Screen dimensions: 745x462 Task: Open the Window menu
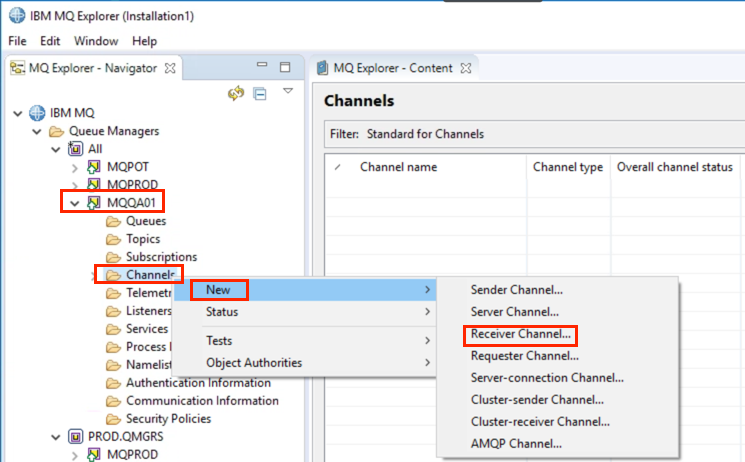[x=96, y=41]
